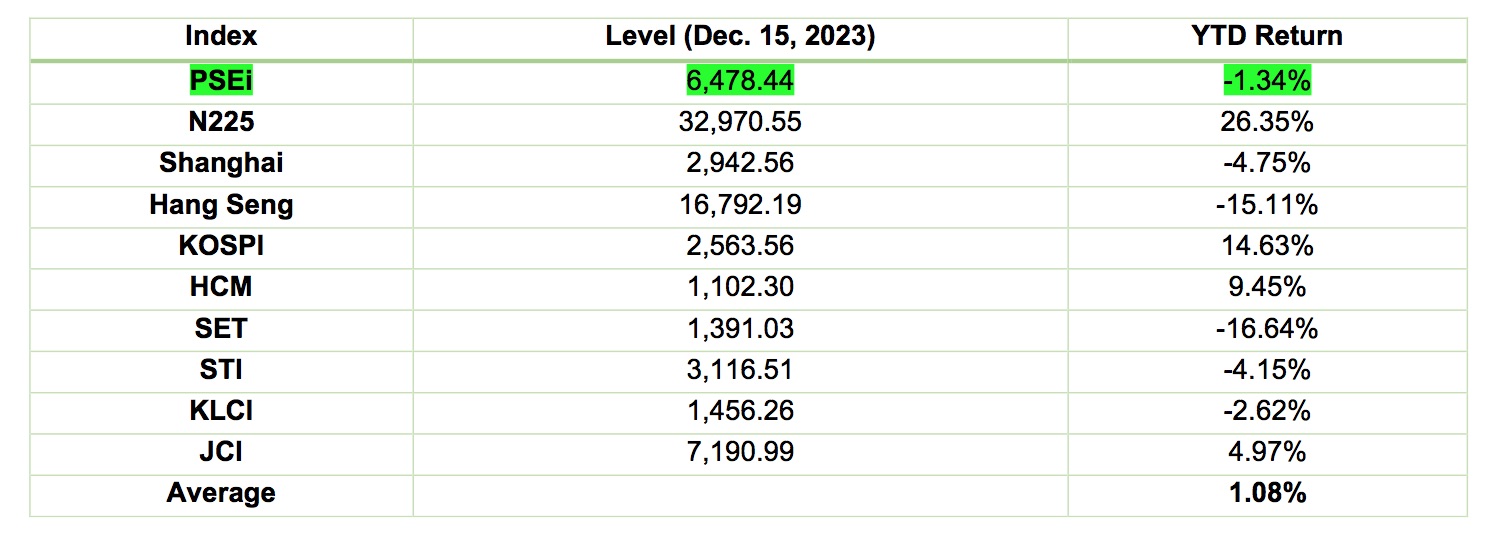Click the PSEi level value 6,478.44
This screenshot has width=1502, height=536.
click(740, 80)
